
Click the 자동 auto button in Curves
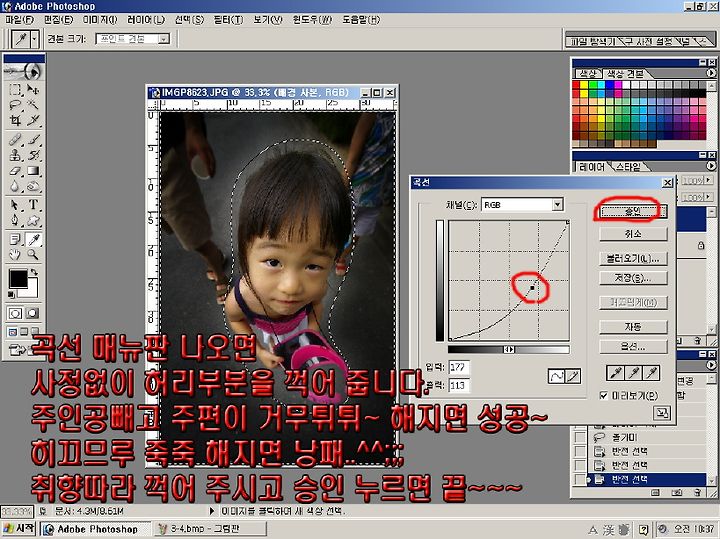tap(633, 327)
